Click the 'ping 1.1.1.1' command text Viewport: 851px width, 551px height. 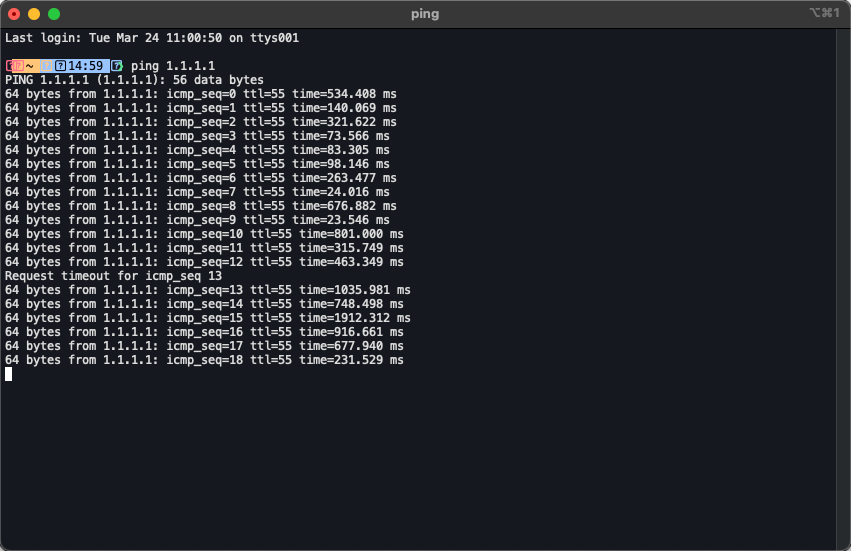pos(173,66)
